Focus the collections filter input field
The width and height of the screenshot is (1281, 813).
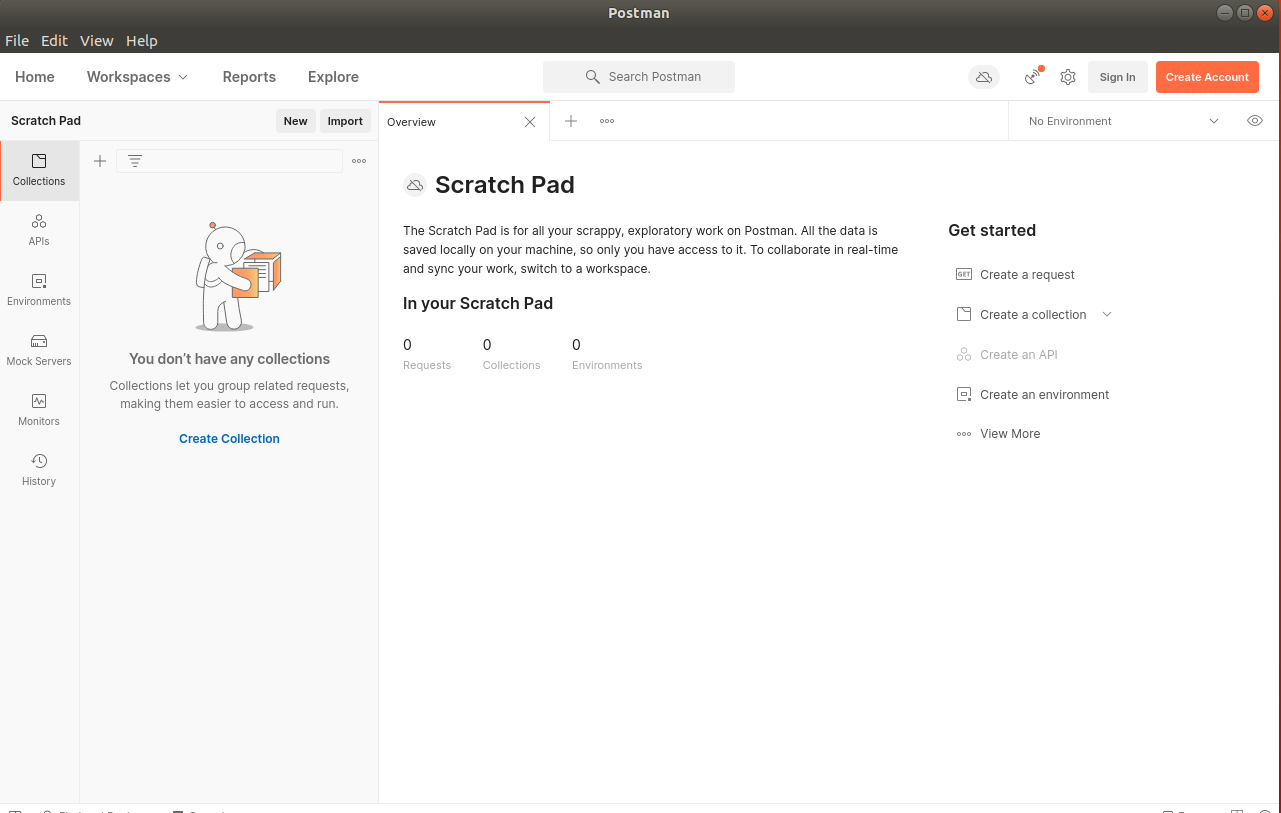point(230,161)
